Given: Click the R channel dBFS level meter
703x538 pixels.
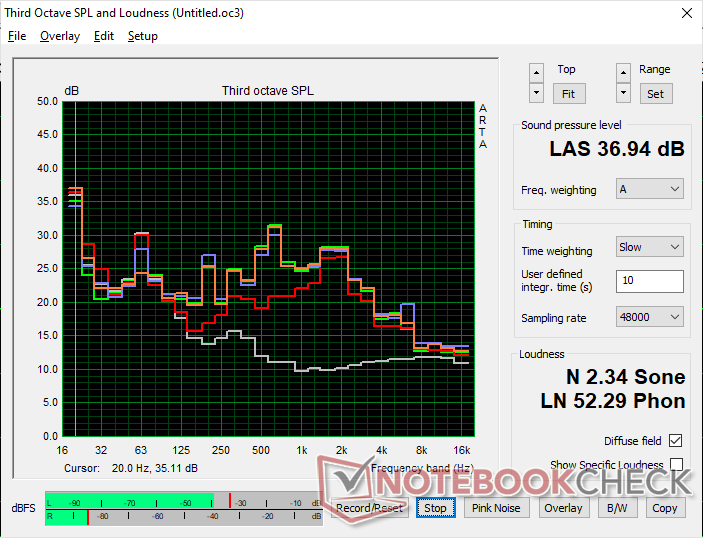Looking at the screenshot, I should pos(184,517).
